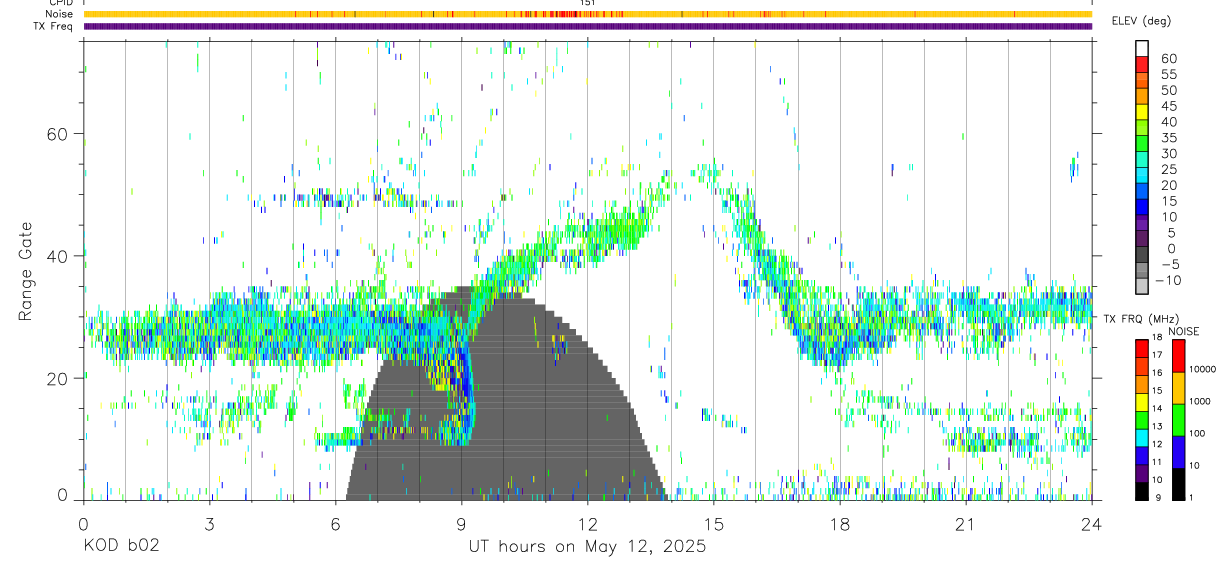Click the x-axis tick label 9
1228x567 pixels.
(x=461, y=524)
